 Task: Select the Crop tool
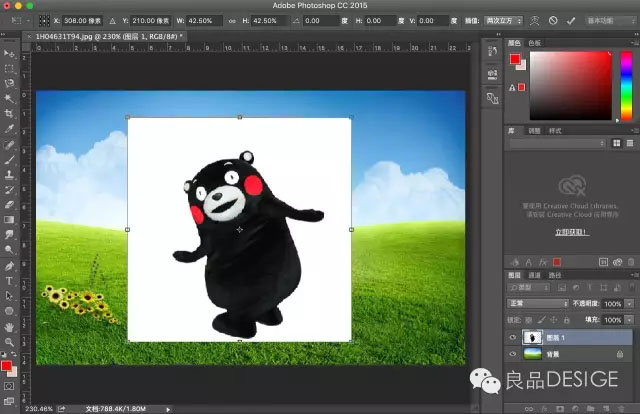[9, 114]
